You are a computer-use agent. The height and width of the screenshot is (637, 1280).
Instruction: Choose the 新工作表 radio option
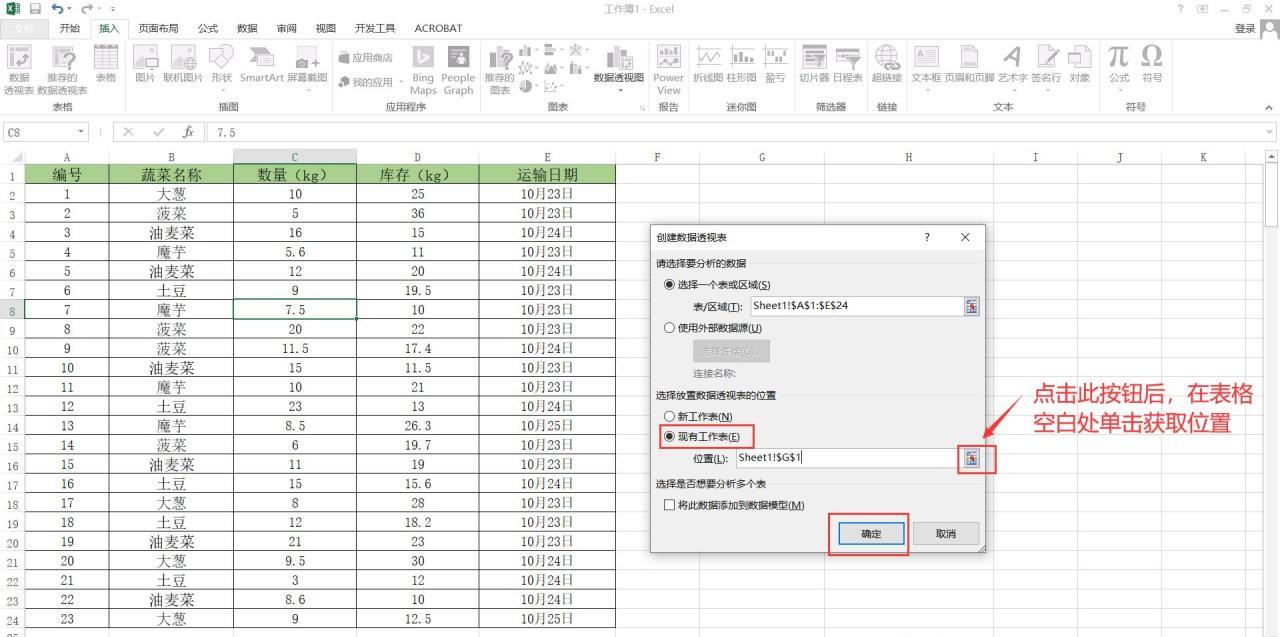coord(670,416)
